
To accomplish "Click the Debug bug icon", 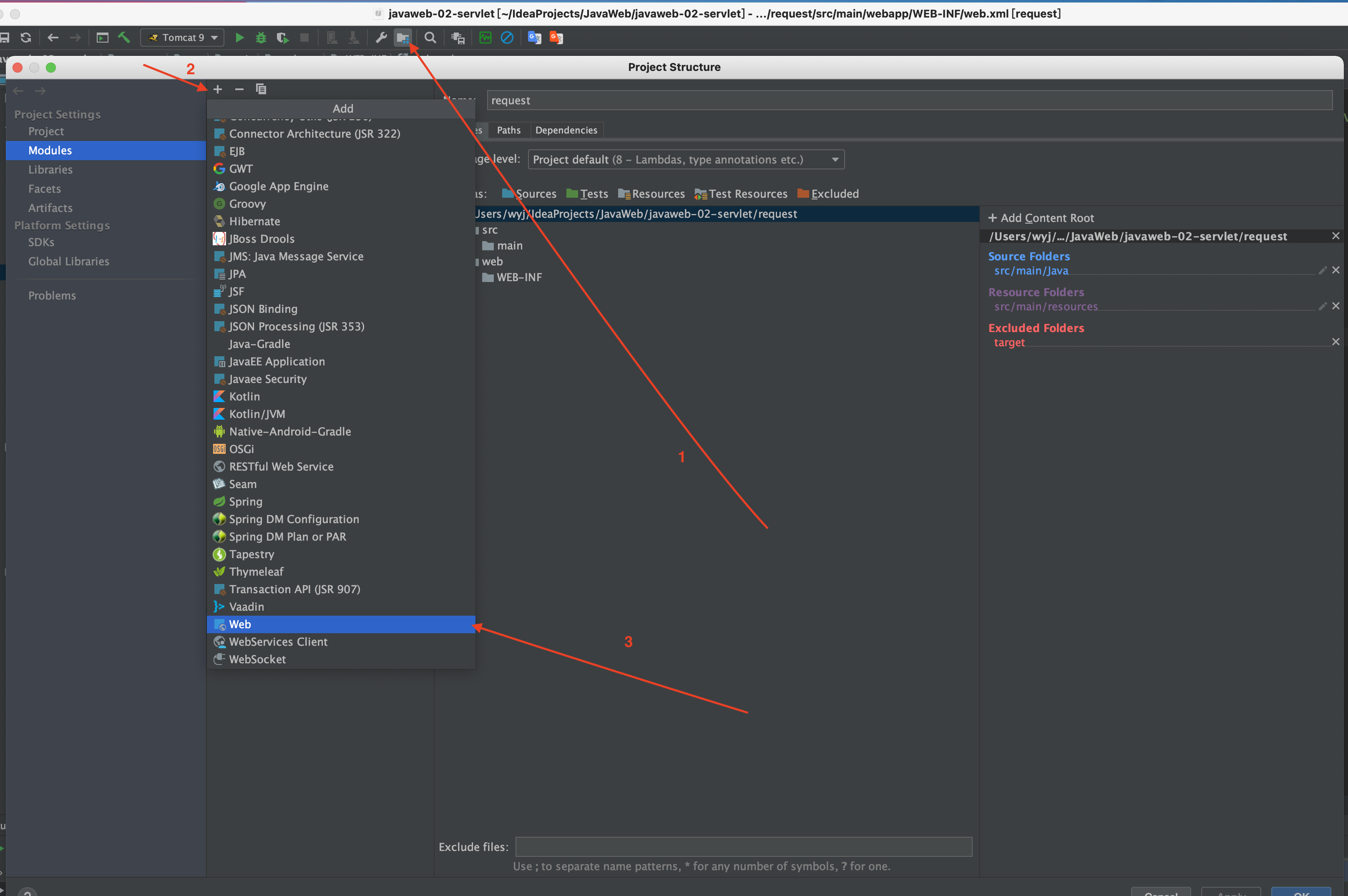I will [x=261, y=38].
